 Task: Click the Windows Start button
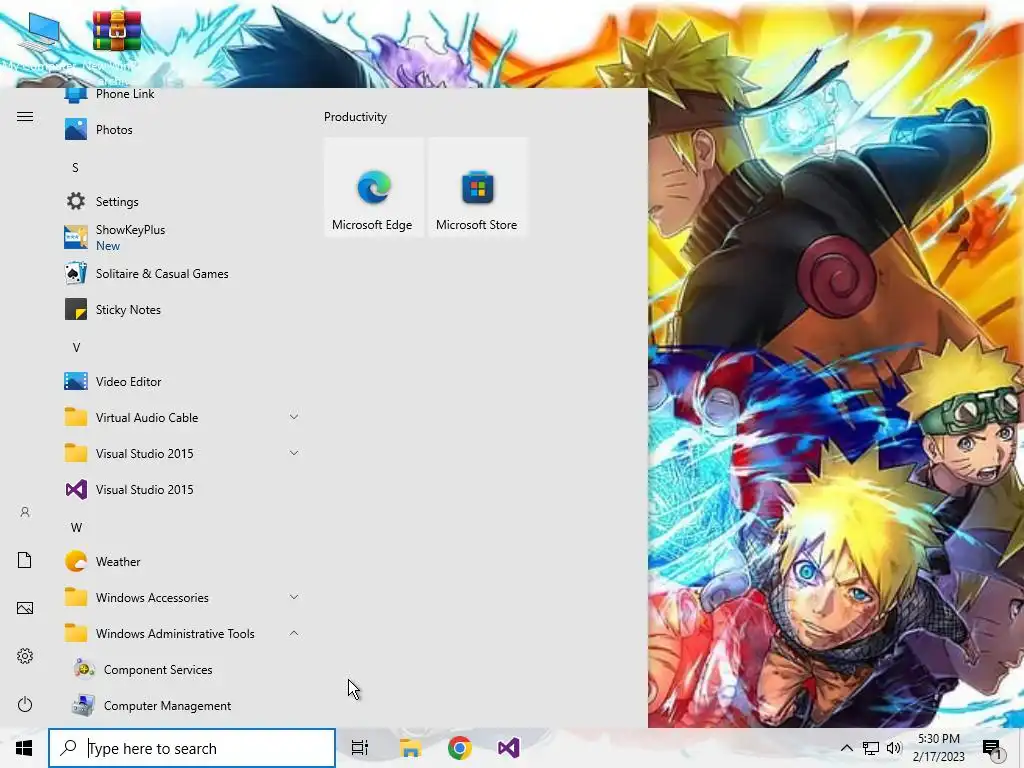[24, 748]
